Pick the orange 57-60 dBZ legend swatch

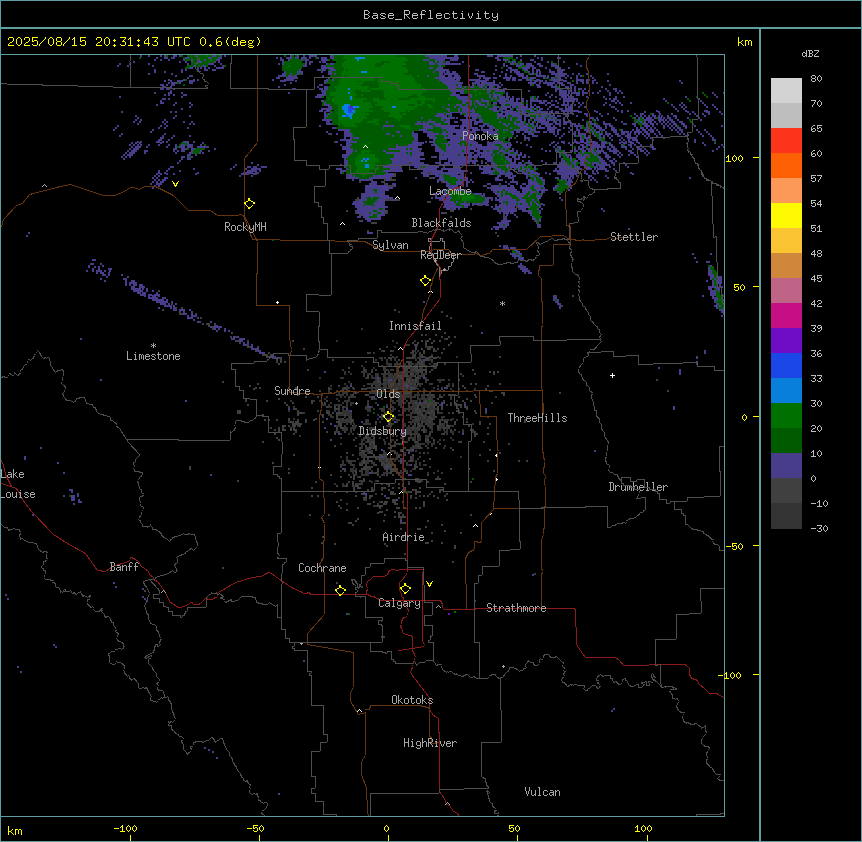(x=786, y=165)
